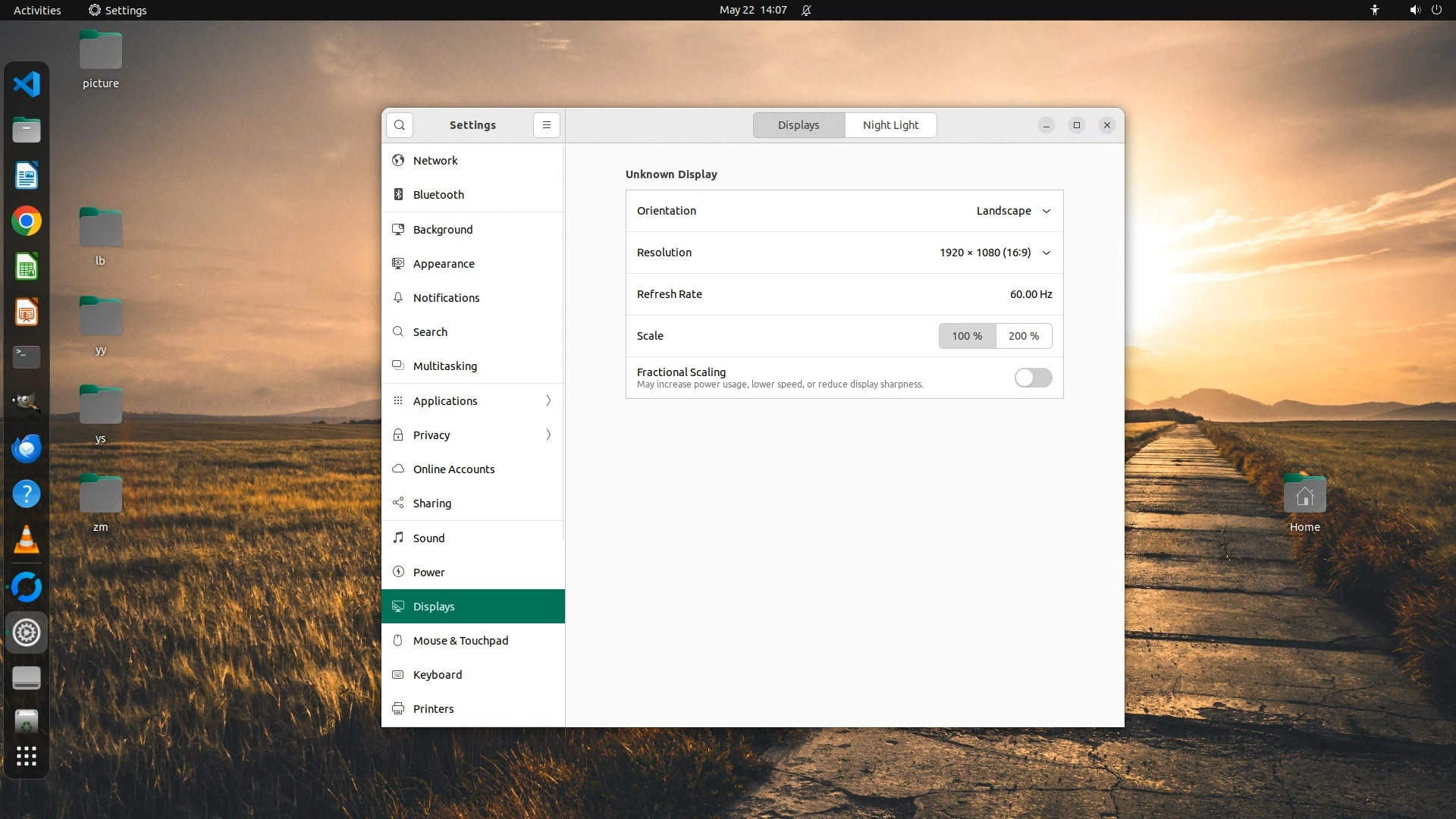
Task: Select 100 % scale option
Action: 967,336
